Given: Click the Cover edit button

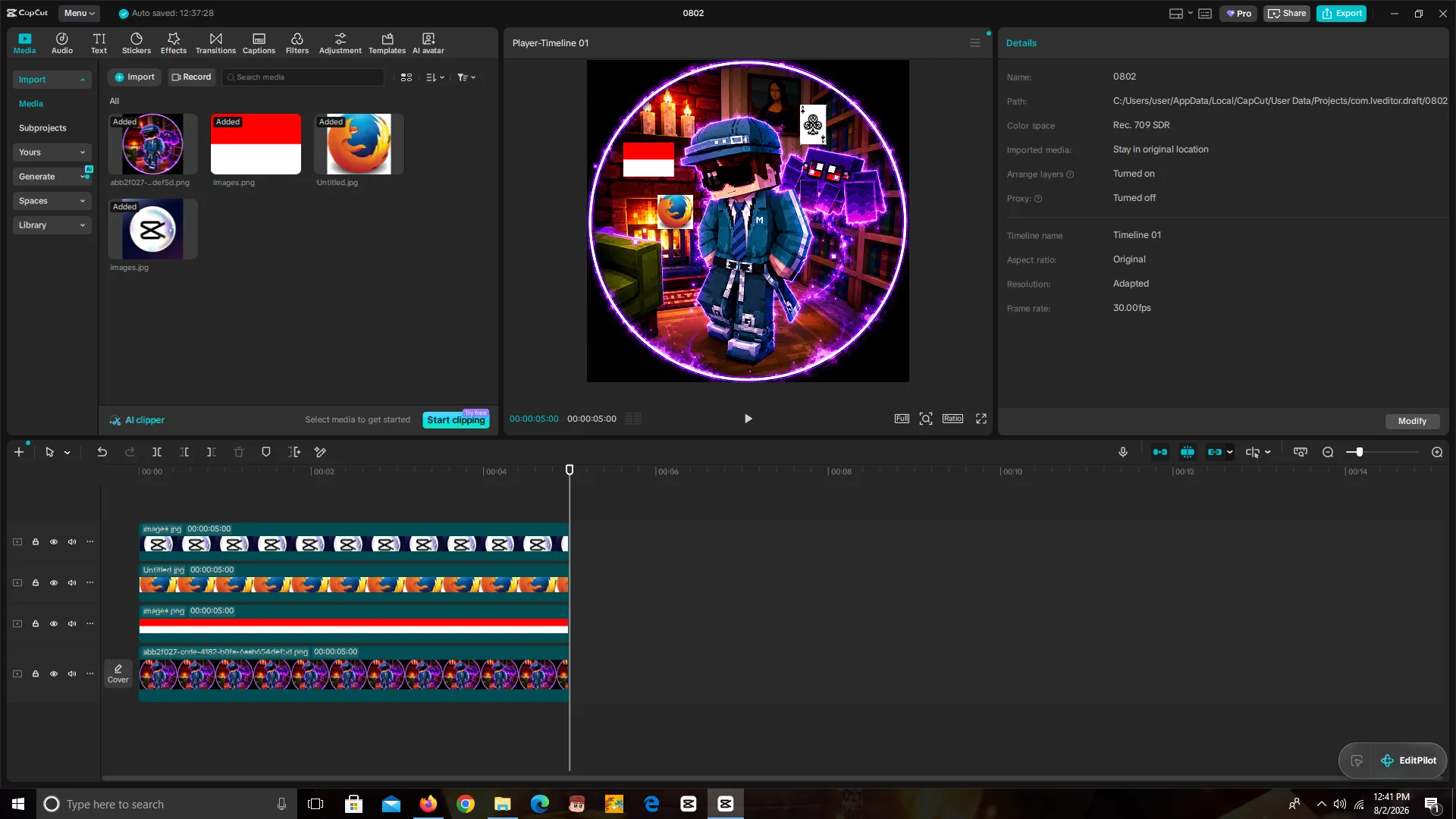Looking at the screenshot, I should [x=118, y=673].
